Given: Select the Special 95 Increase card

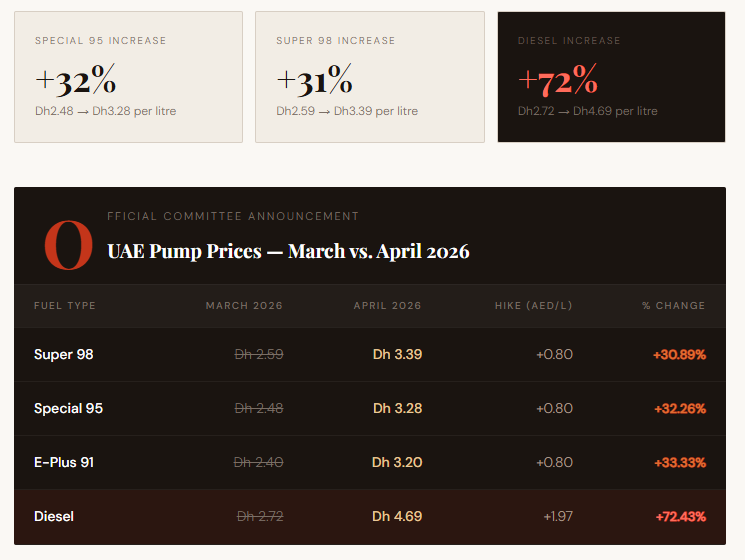Looking at the screenshot, I should [x=128, y=77].
